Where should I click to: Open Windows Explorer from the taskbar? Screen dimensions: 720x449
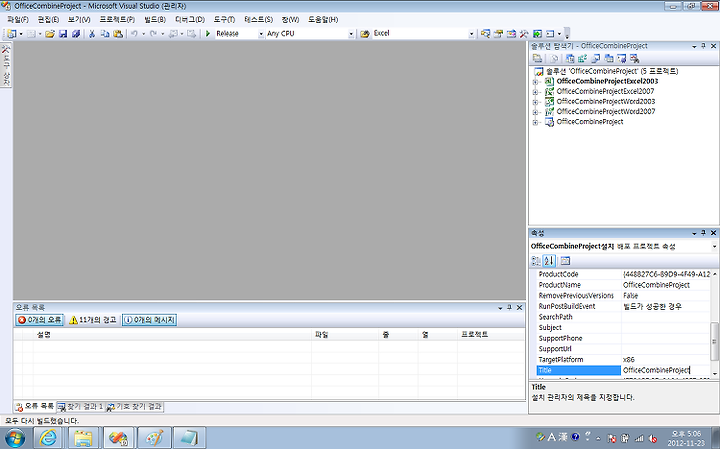[x=83, y=438]
